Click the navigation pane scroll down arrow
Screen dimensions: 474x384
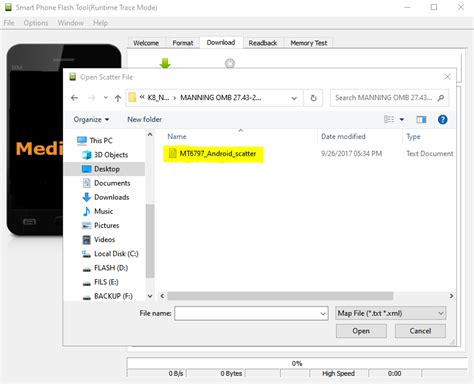coord(150,296)
